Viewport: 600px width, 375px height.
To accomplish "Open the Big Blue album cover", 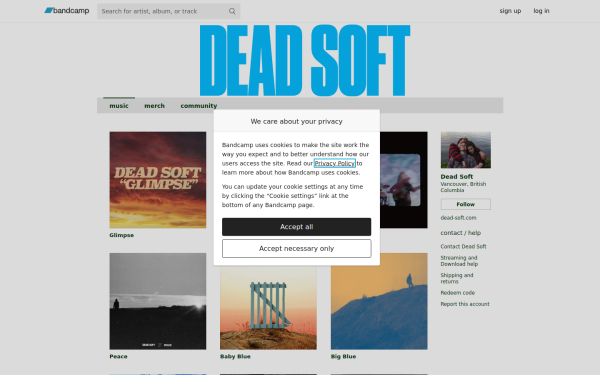I will 379,301.
